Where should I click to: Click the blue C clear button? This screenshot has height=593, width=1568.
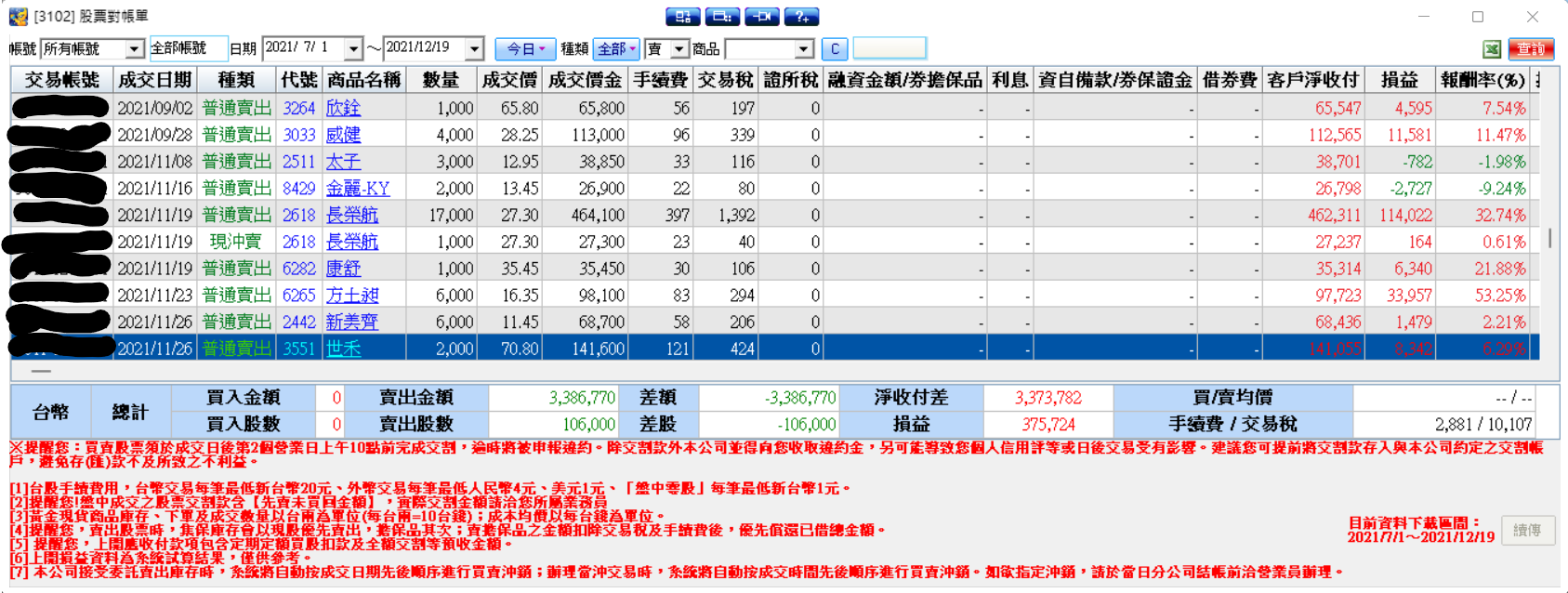(x=835, y=48)
